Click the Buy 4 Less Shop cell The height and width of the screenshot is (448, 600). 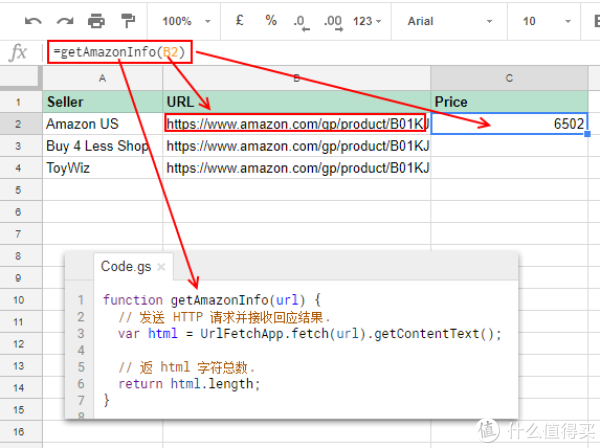point(103,146)
